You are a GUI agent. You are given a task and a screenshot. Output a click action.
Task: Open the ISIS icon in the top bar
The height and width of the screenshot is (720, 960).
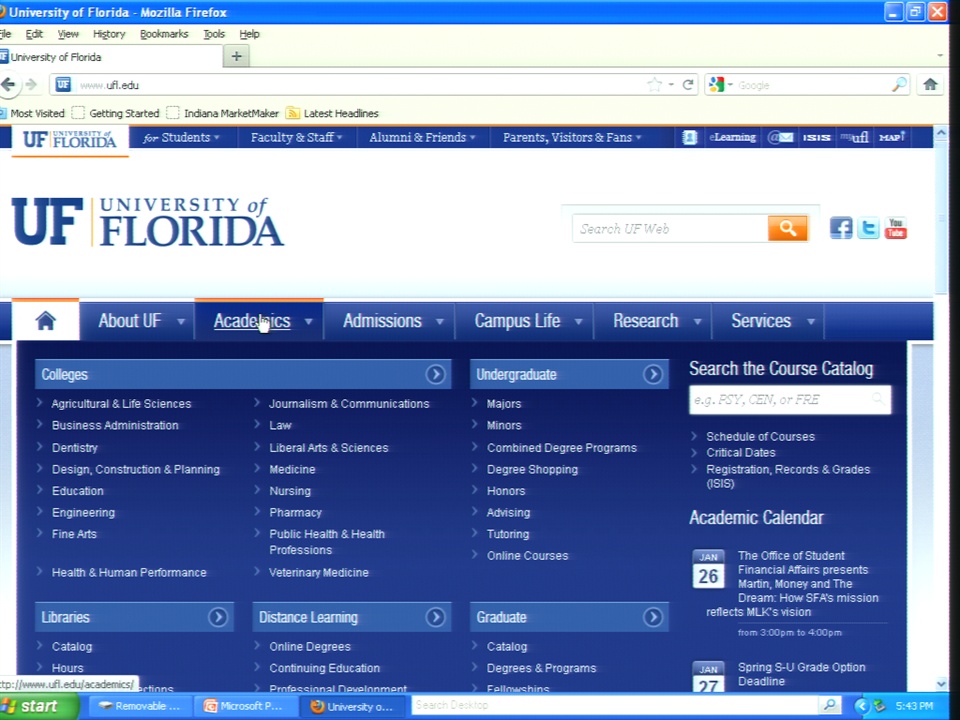(817, 137)
